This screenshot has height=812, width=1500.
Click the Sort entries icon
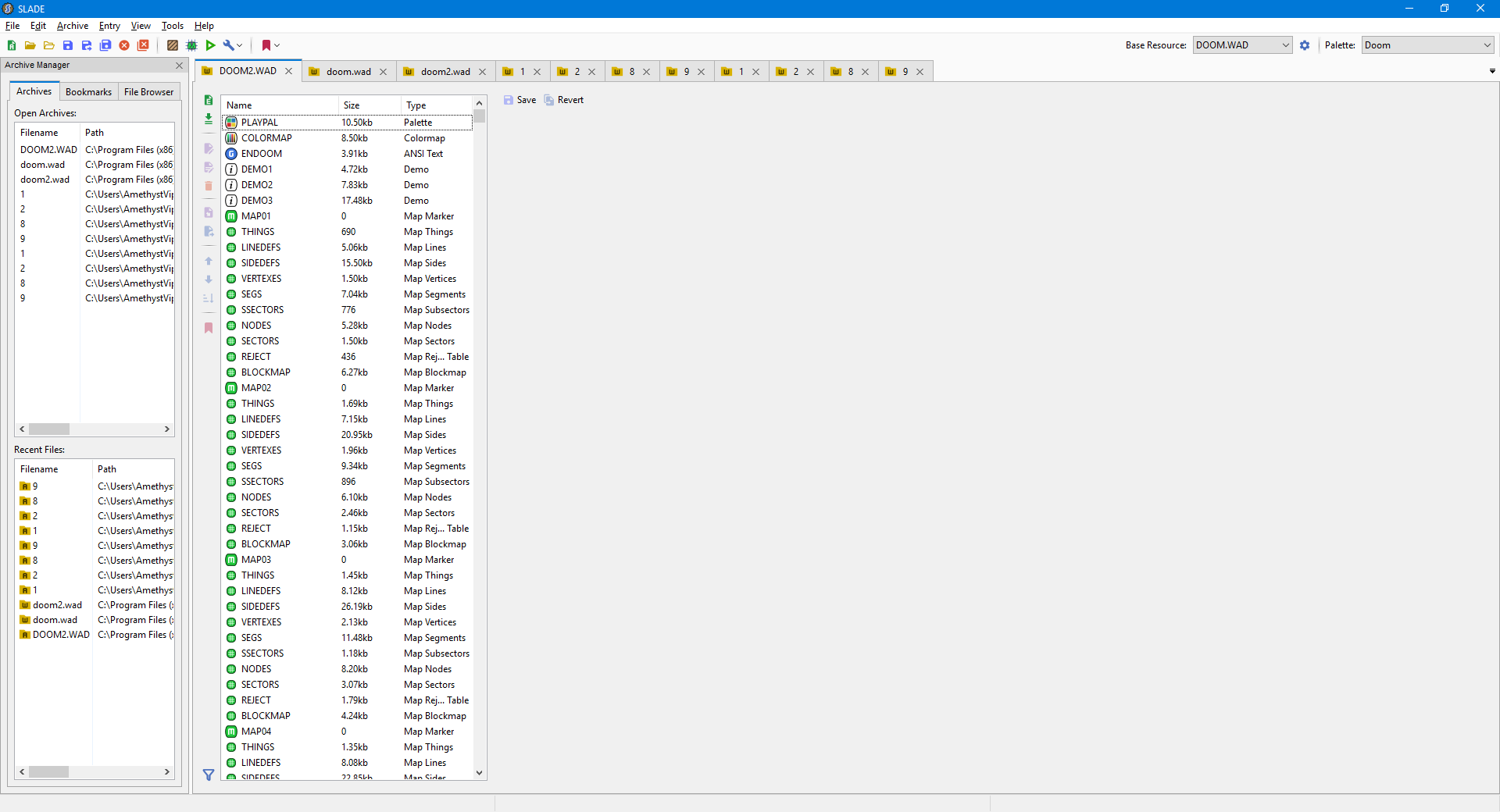[209, 298]
